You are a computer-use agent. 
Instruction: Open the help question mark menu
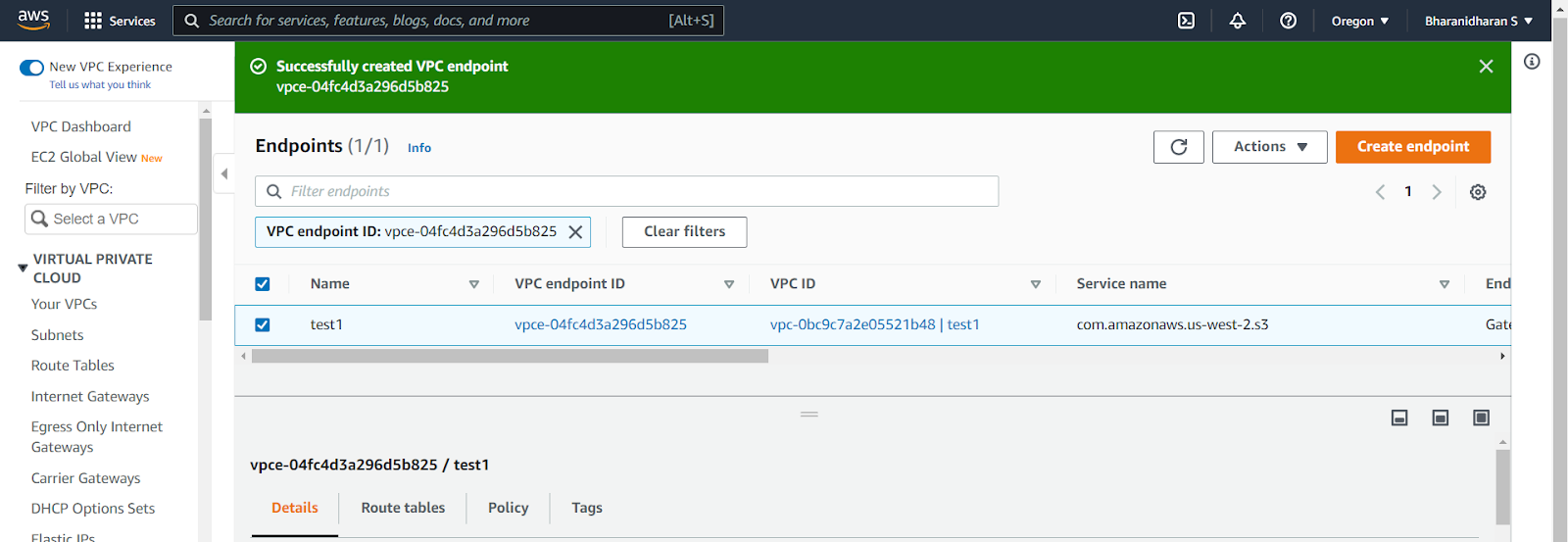tap(1289, 21)
